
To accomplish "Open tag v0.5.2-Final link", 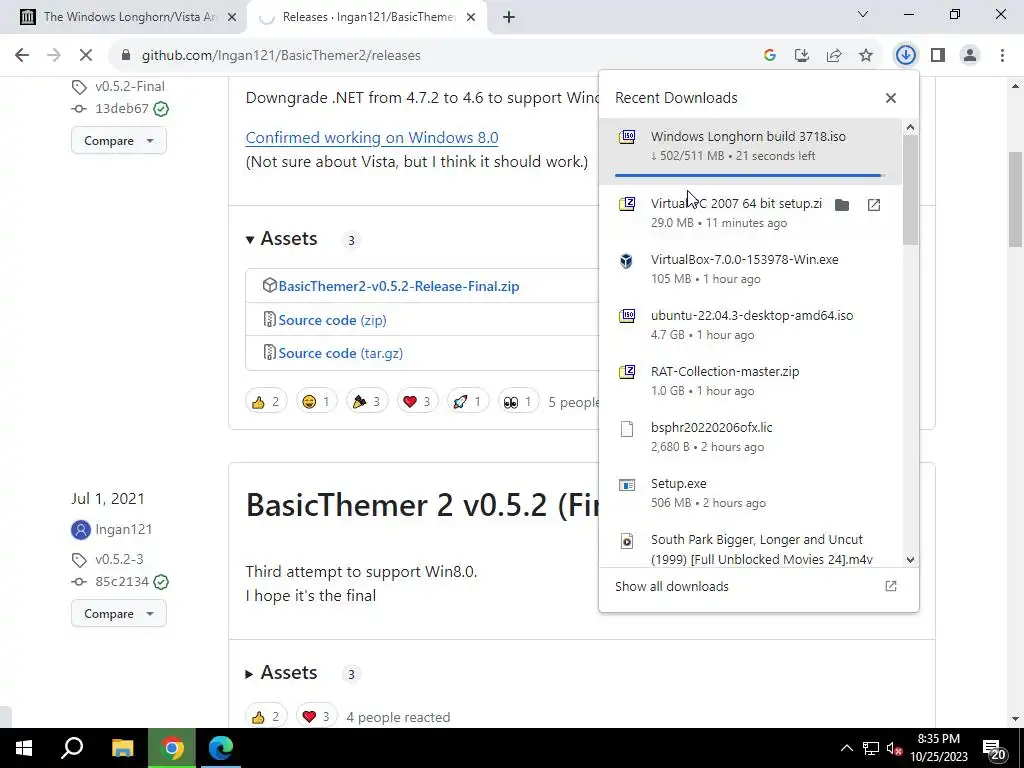I will pyautogui.click(x=129, y=86).
